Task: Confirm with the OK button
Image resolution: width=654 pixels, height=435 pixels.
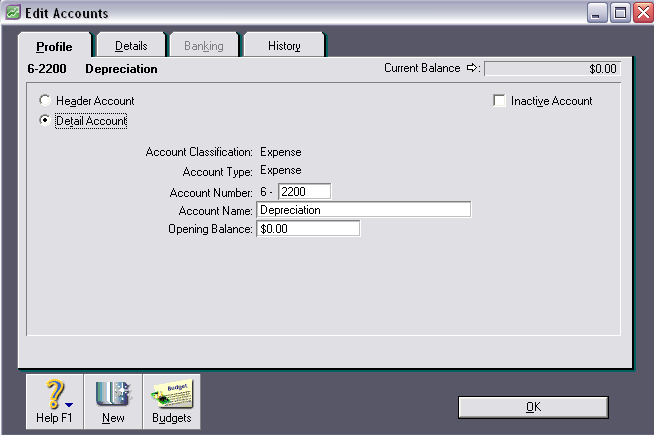Action: point(533,407)
